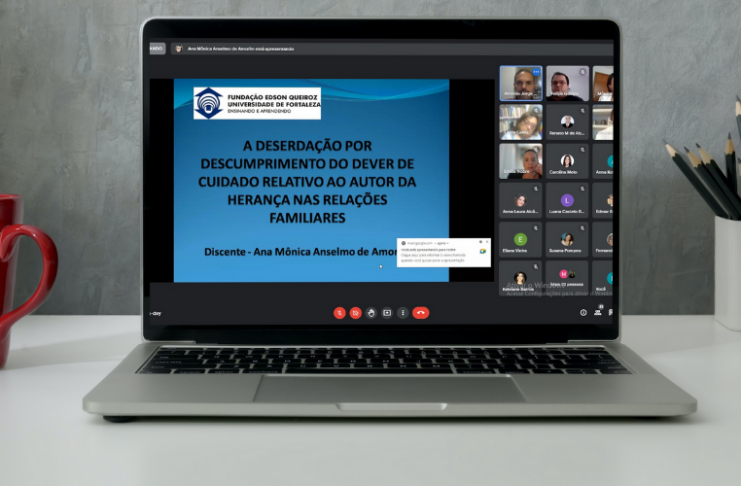Image resolution: width=741 pixels, height=486 pixels.
Task: Leave the call with red hang-up button
Action: tap(421, 313)
